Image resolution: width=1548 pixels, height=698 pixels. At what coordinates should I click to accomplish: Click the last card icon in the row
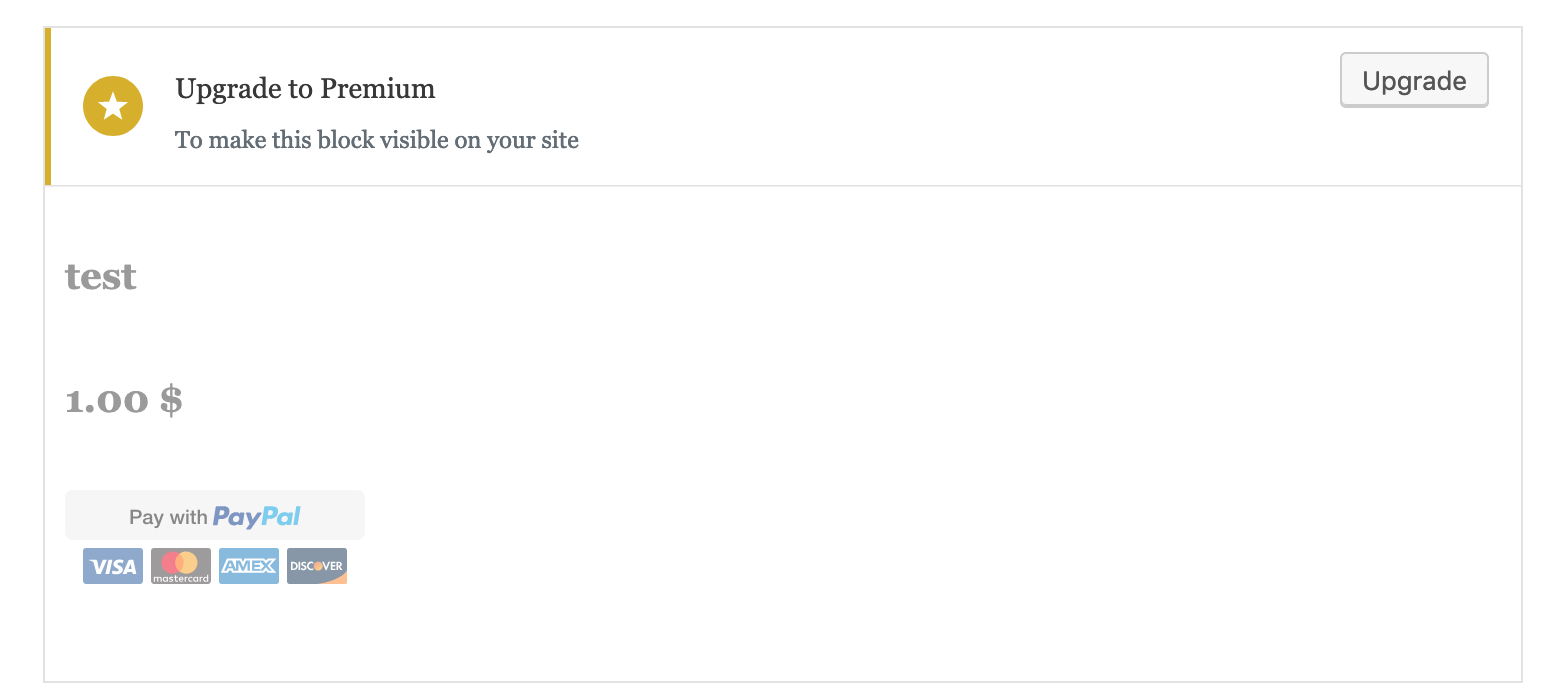(316, 565)
